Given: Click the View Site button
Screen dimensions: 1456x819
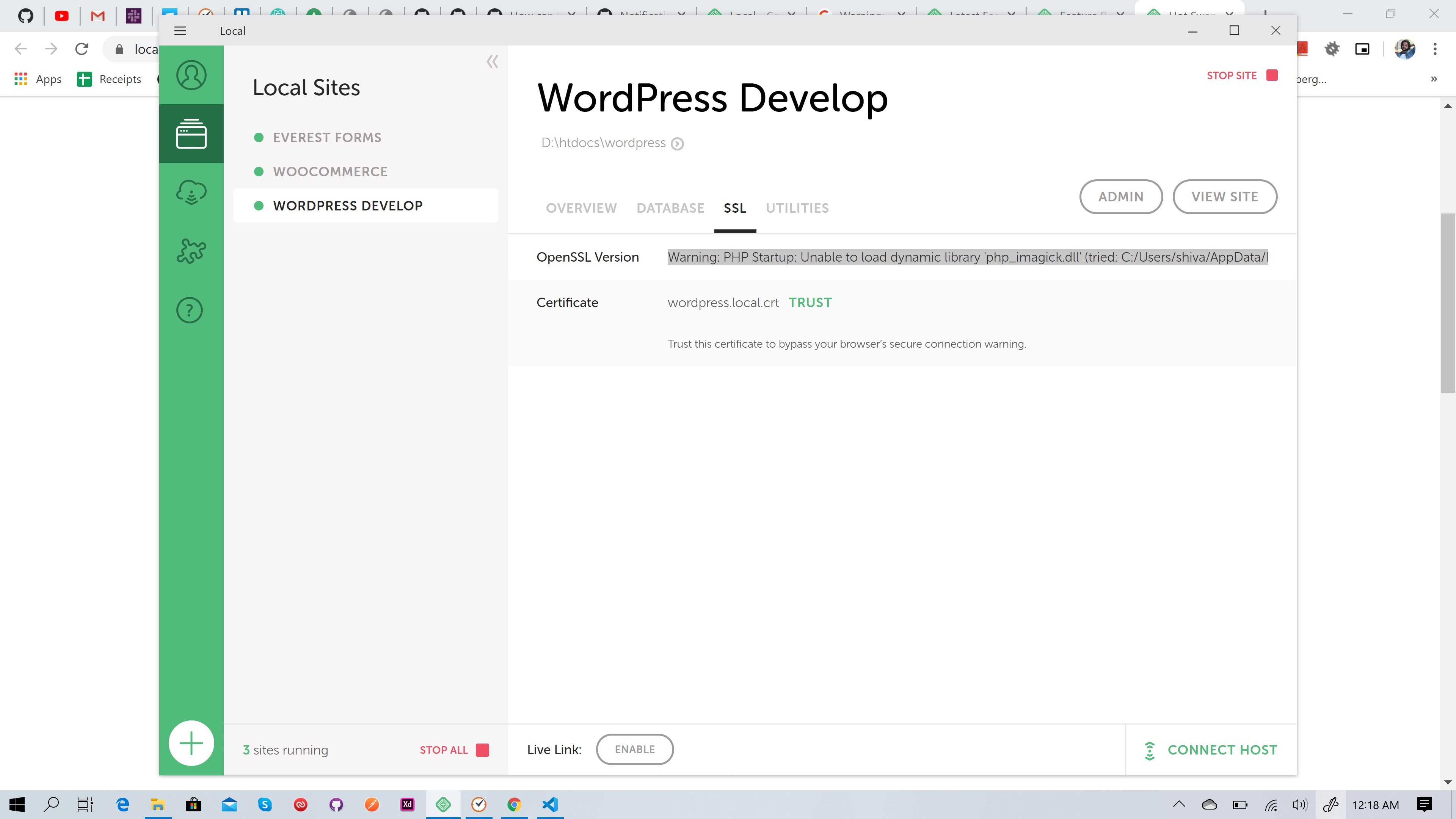Looking at the screenshot, I should (x=1224, y=197).
